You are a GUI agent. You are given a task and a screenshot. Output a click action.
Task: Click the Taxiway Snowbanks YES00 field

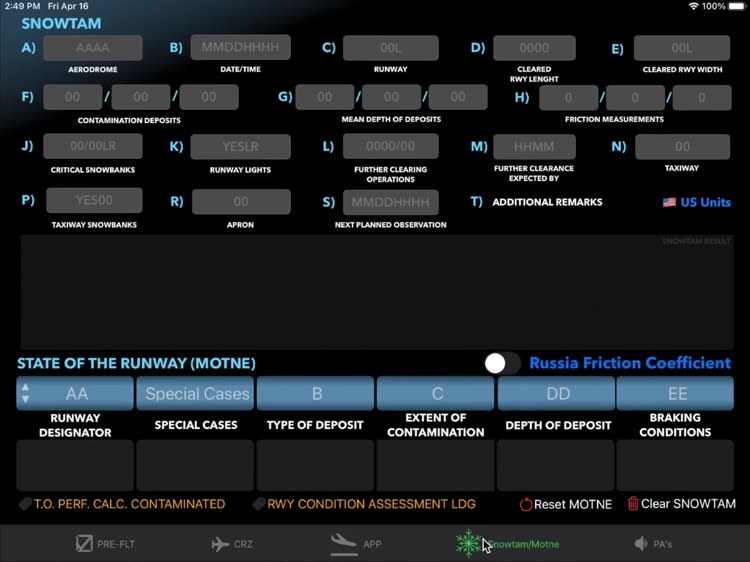tap(94, 200)
